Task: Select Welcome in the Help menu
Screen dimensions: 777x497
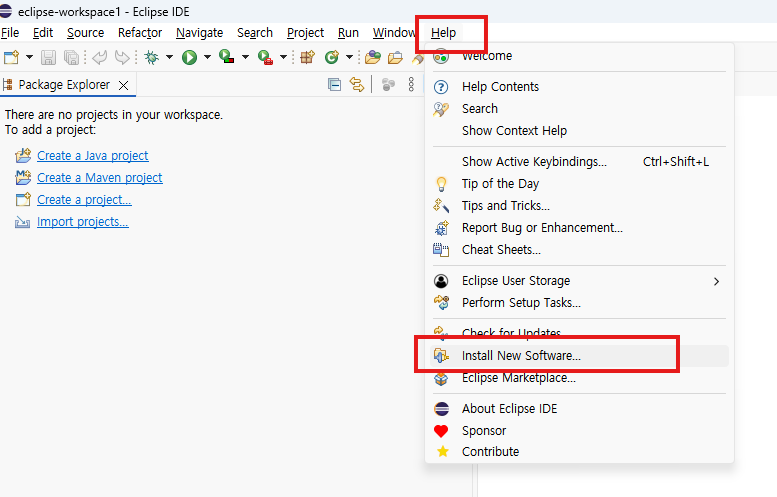Action: pyautogui.click(x=579, y=56)
